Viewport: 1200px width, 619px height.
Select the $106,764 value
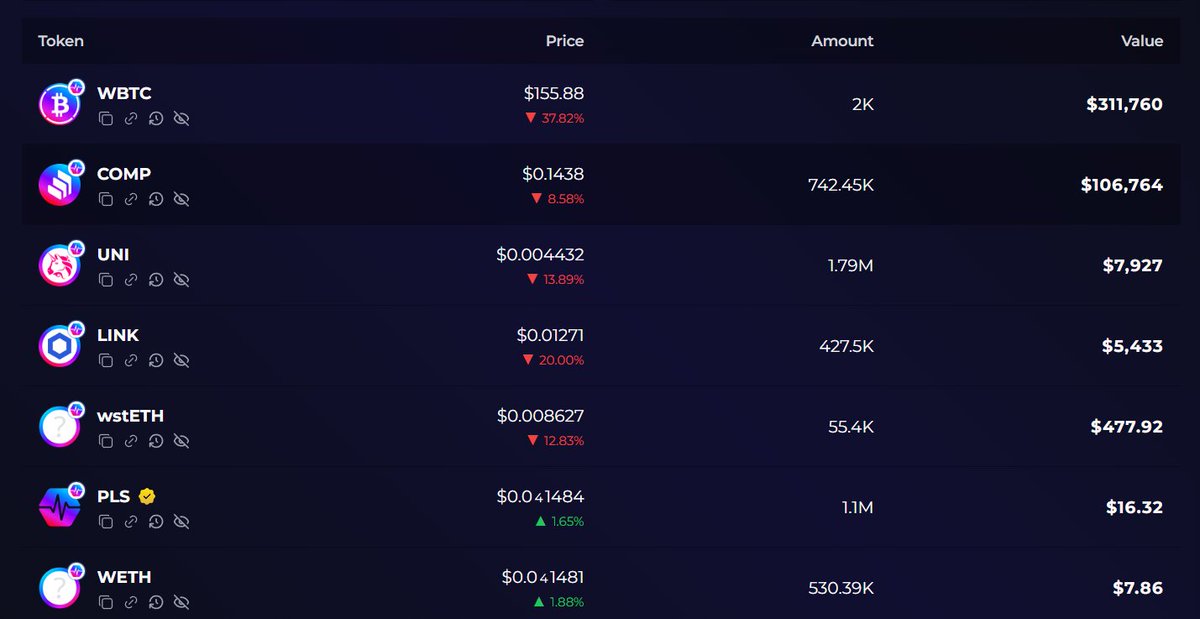pos(1122,185)
